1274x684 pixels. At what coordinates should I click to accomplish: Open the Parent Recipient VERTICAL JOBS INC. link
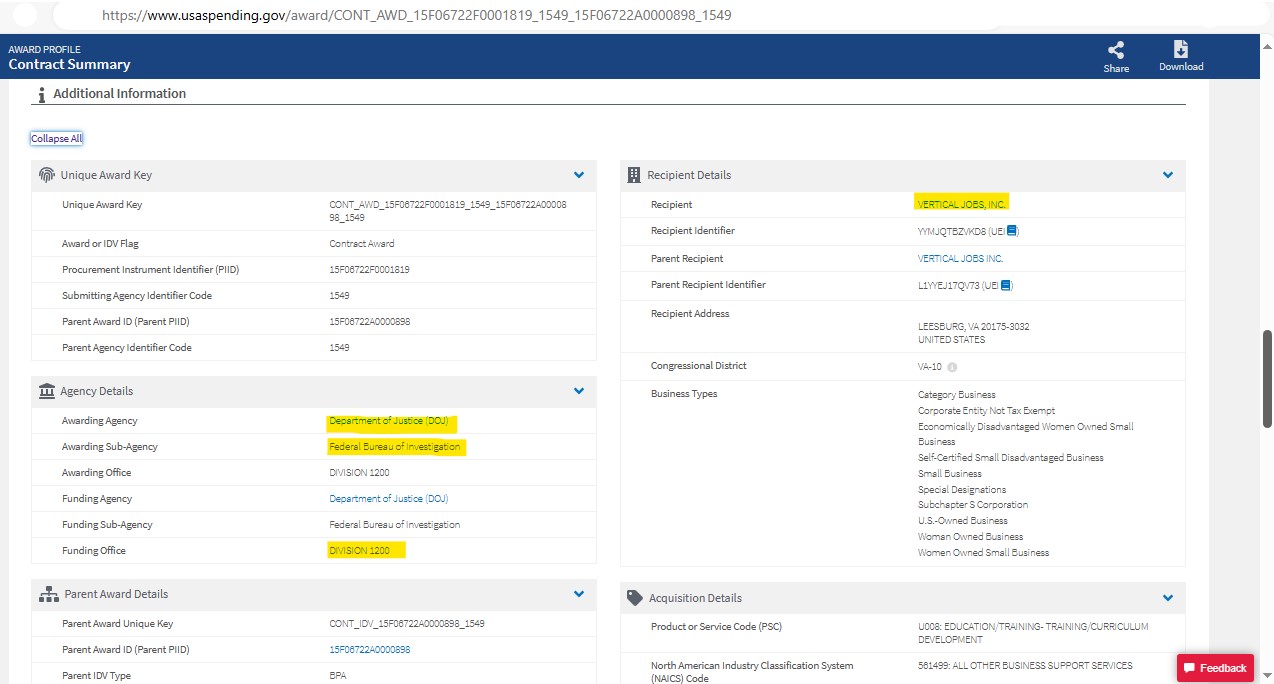(x=960, y=259)
